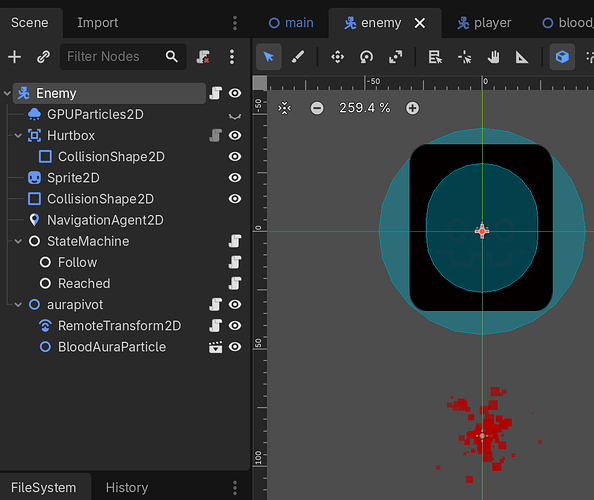The height and width of the screenshot is (500, 594).
Task: Choose the Scale Mode tool
Action: coord(395,57)
